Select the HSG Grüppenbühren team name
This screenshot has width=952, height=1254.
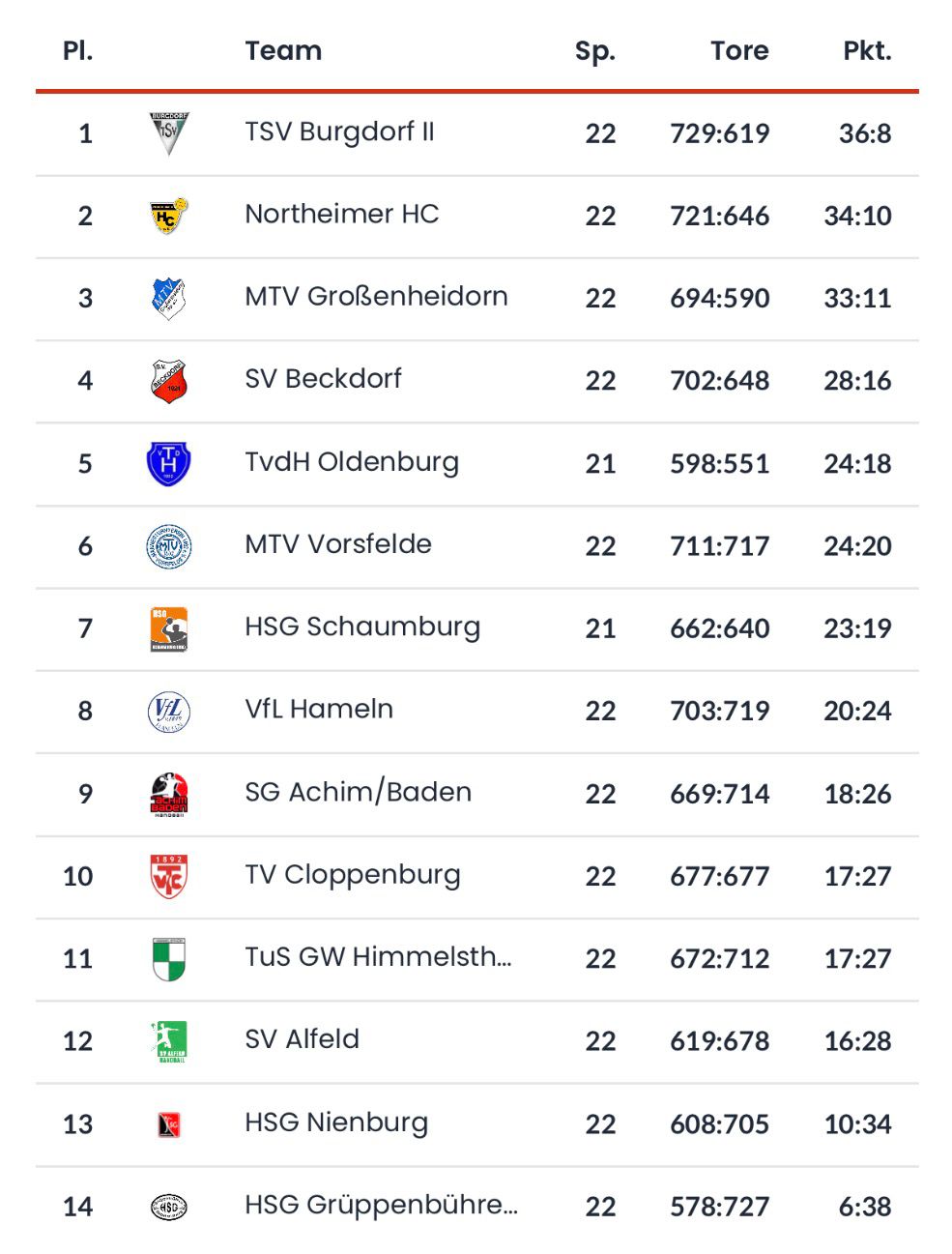381,1205
